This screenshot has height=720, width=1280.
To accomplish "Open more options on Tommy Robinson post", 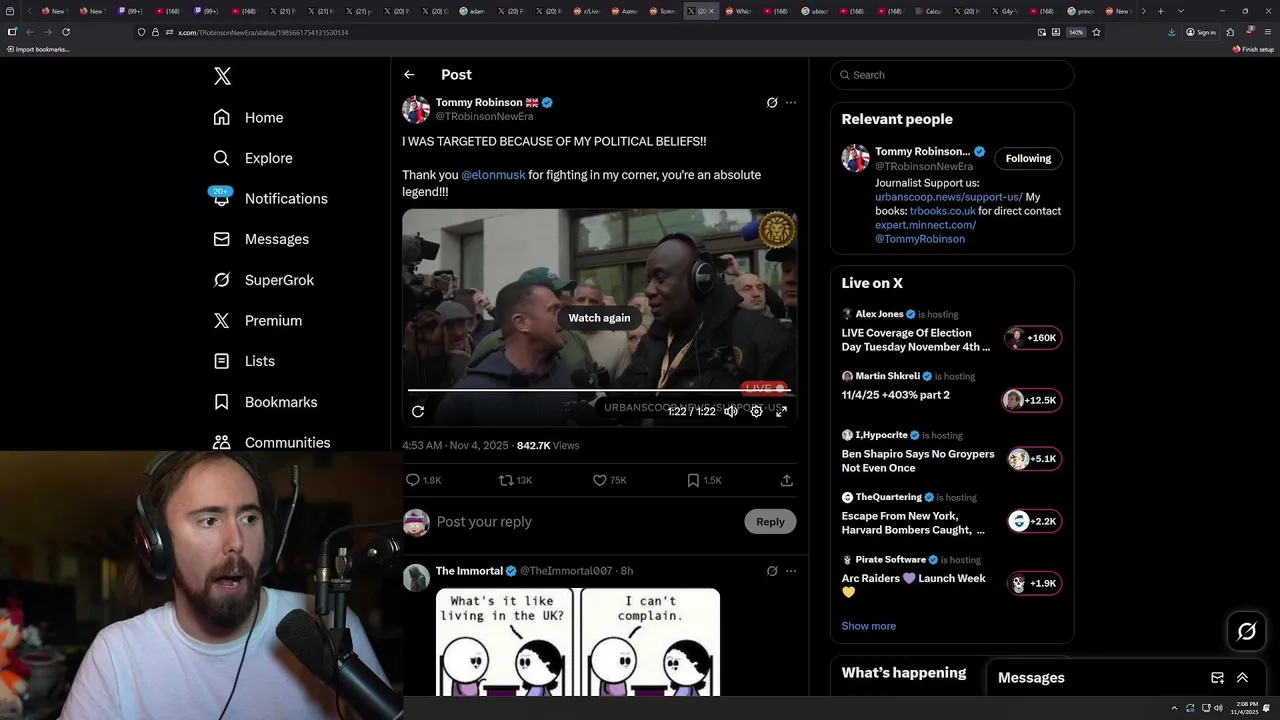I will tap(791, 102).
